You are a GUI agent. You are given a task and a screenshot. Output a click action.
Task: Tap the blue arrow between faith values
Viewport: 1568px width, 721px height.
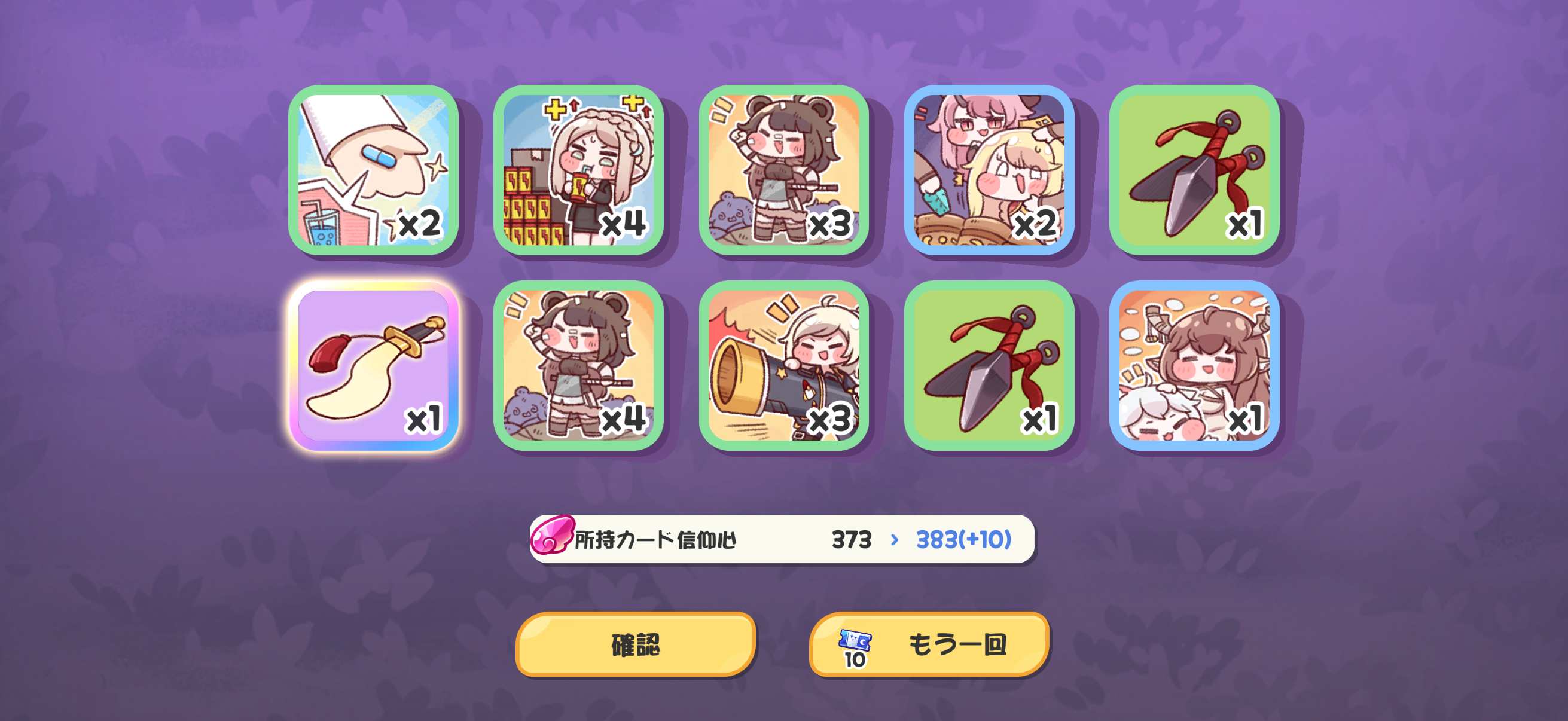coord(894,540)
